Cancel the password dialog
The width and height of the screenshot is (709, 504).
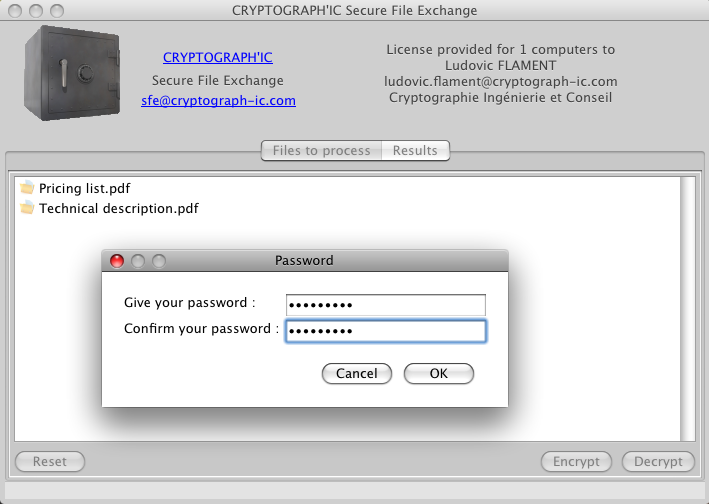click(357, 374)
